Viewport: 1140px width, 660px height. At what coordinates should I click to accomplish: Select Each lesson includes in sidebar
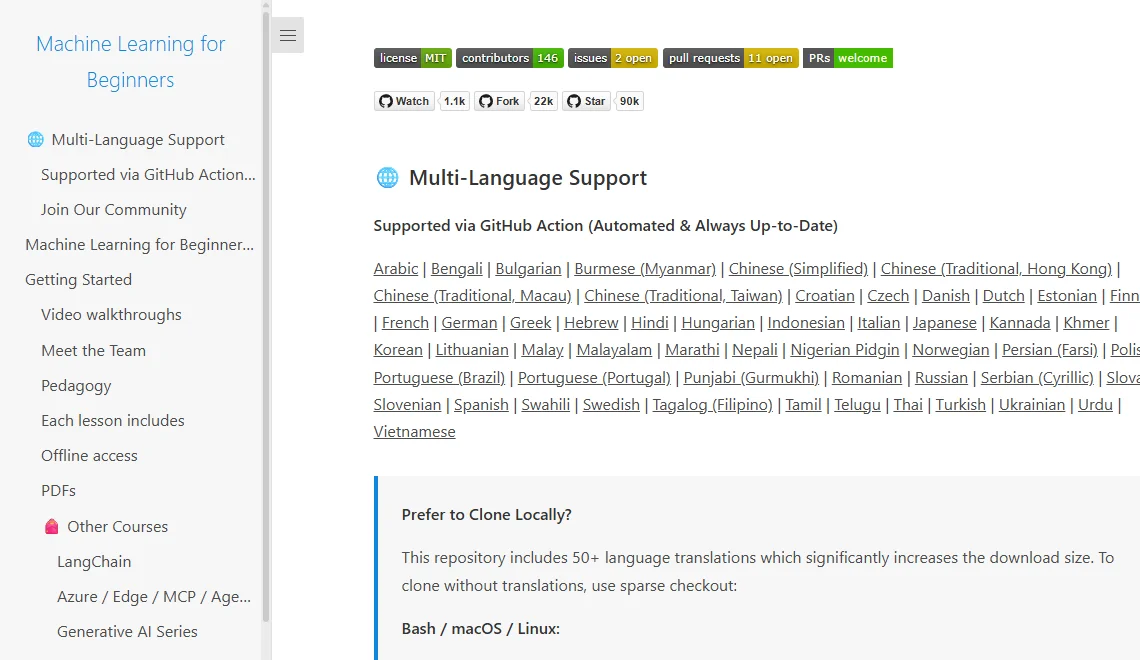(113, 420)
